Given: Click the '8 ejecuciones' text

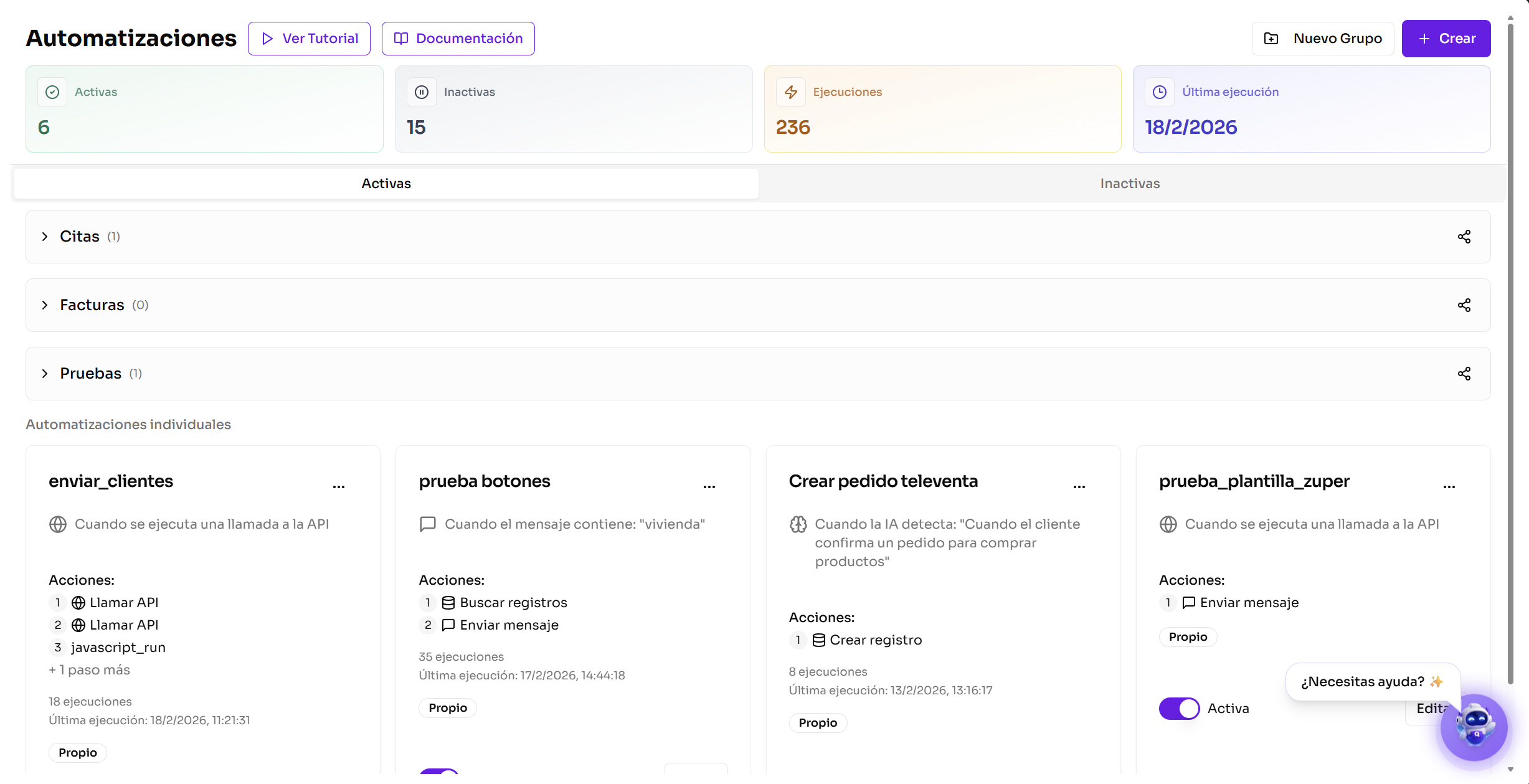Looking at the screenshot, I should coord(828,672).
